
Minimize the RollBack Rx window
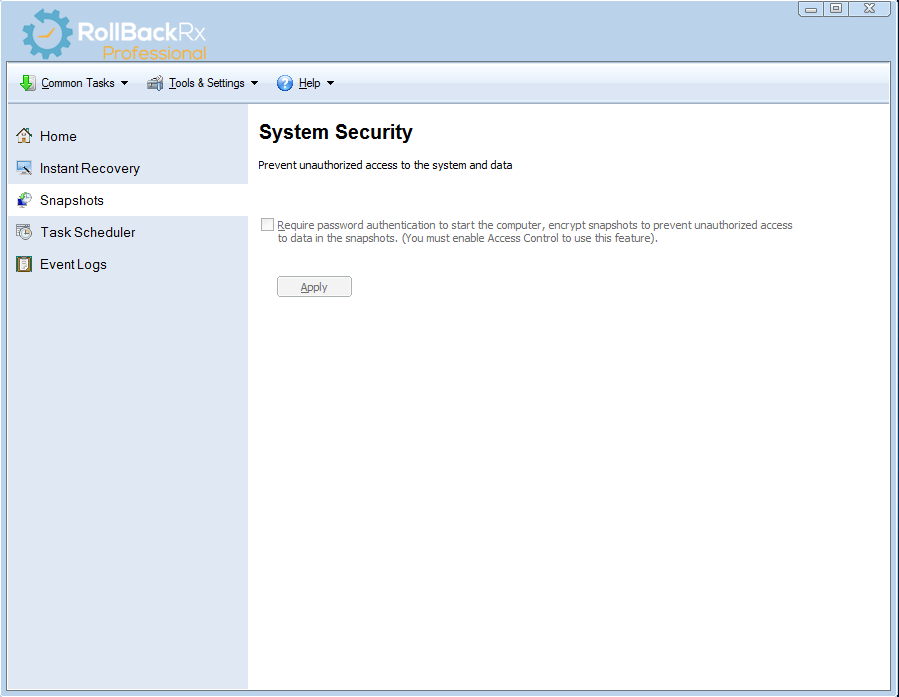811,9
